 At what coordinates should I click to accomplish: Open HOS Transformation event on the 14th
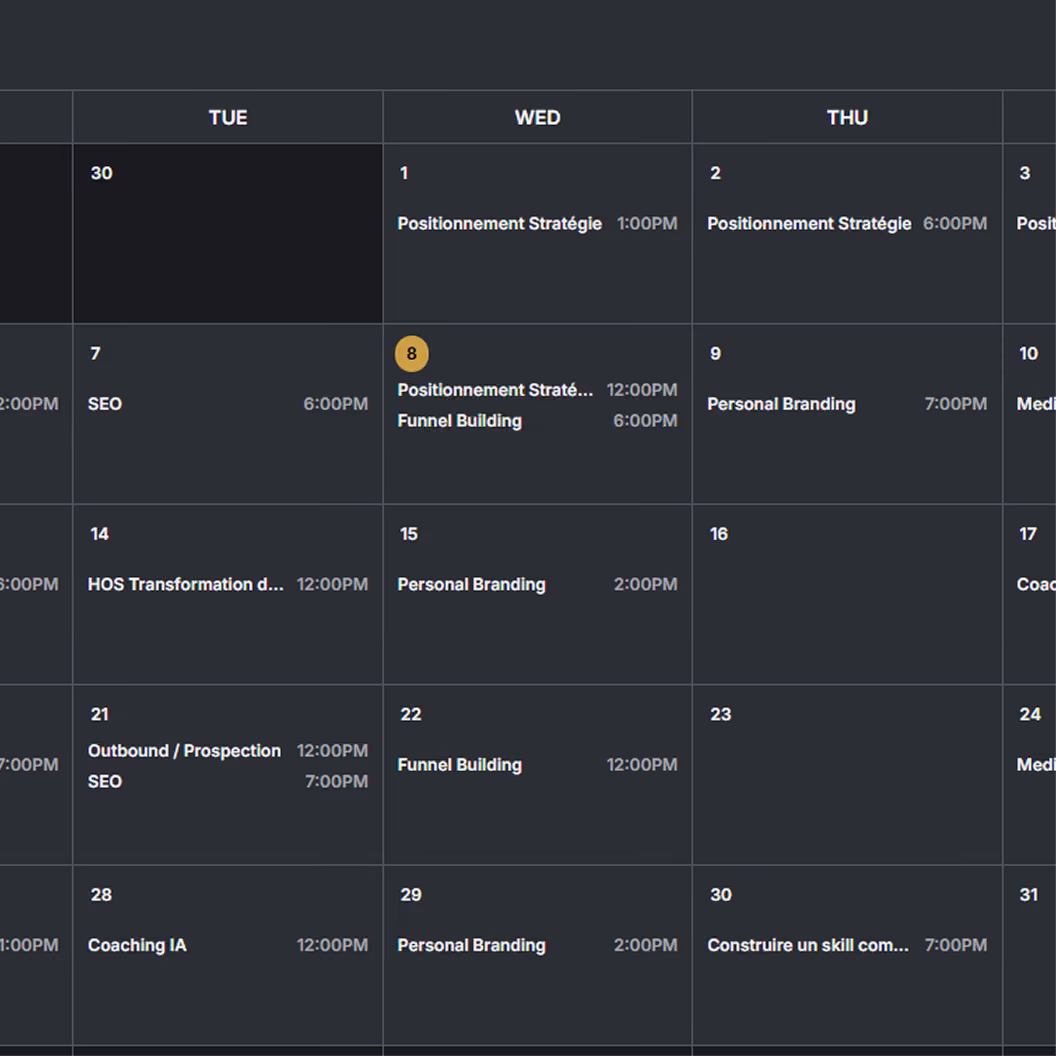click(x=228, y=585)
